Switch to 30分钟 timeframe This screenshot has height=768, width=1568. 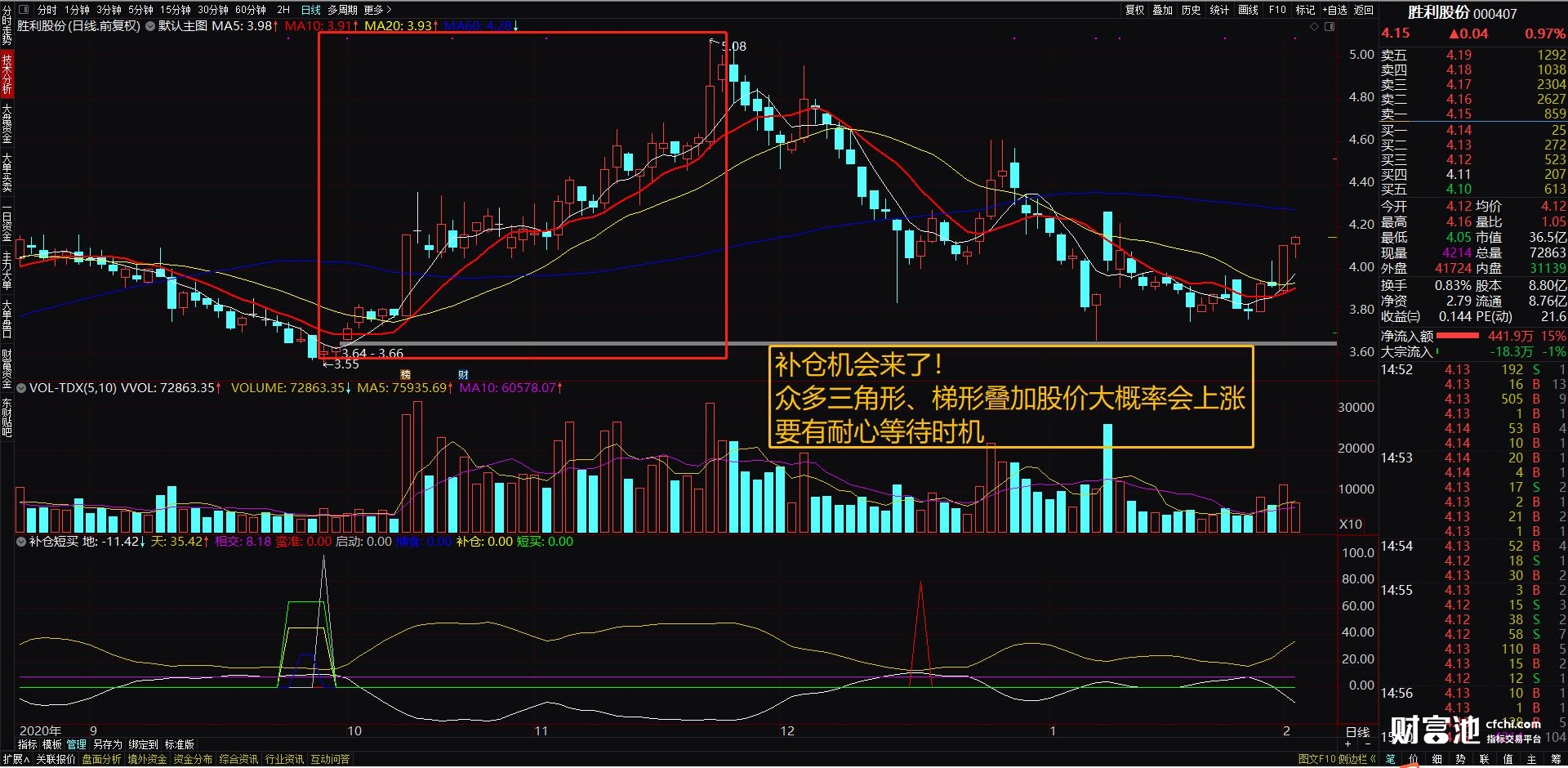pyautogui.click(x=213, y=10)
